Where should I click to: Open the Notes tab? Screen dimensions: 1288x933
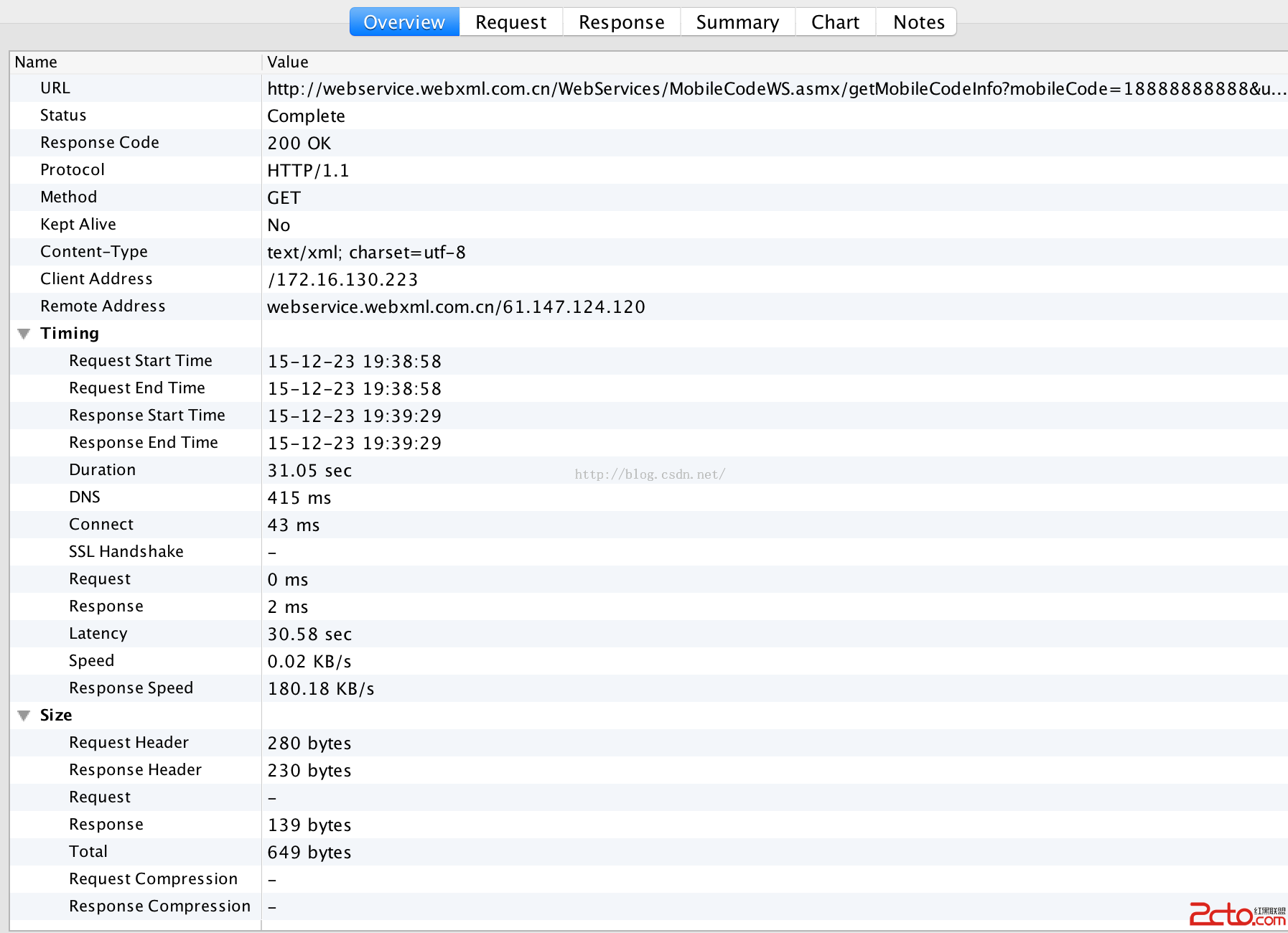point(918,22)
